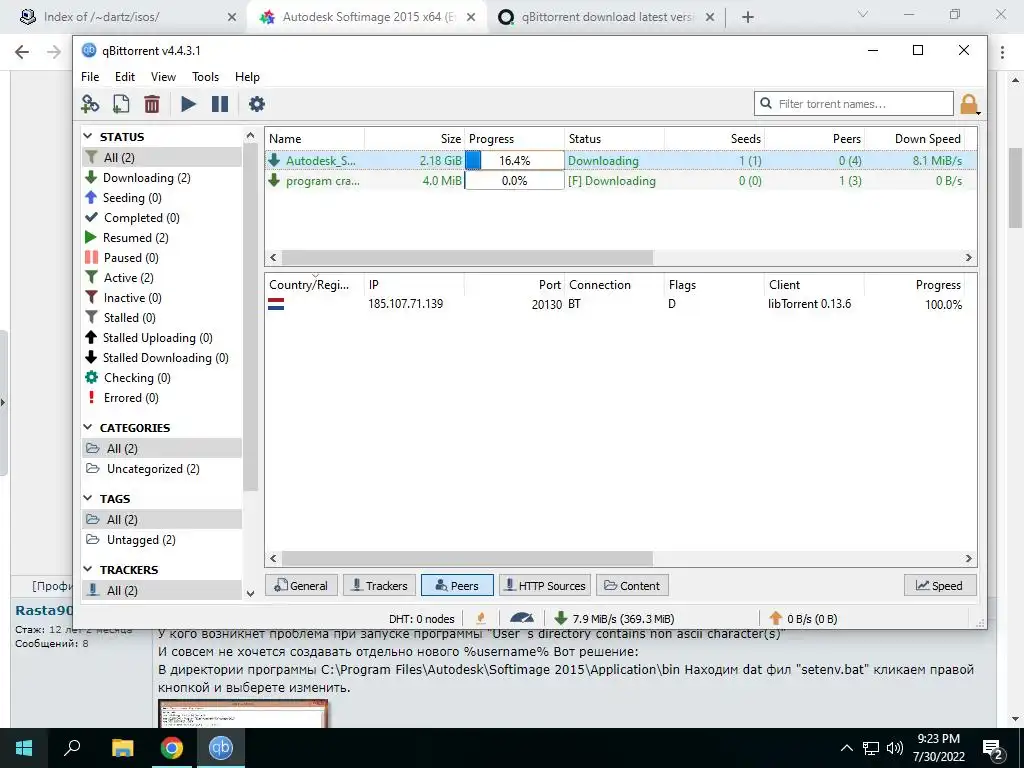Open the Edit menu

(x=125, y=76)
